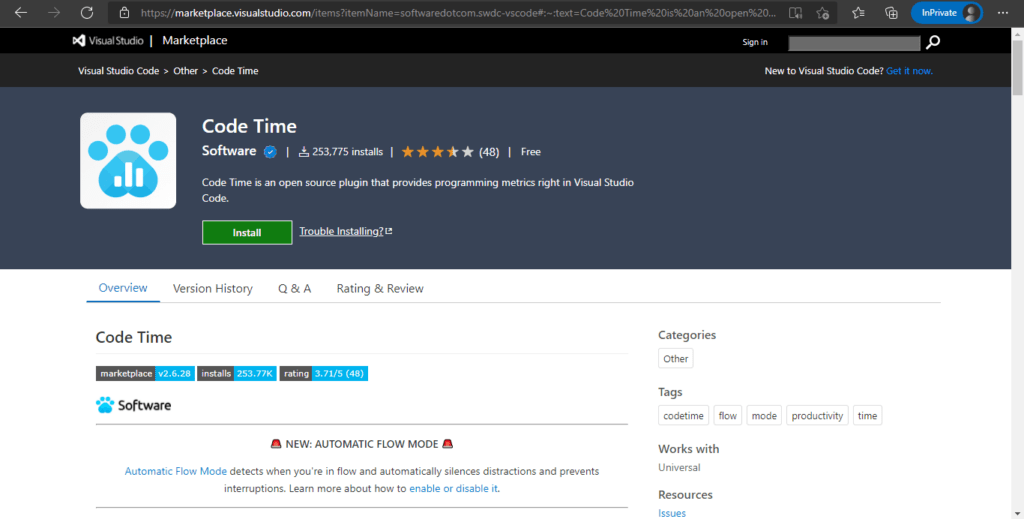Select the mode tag

tap(764, 415)
